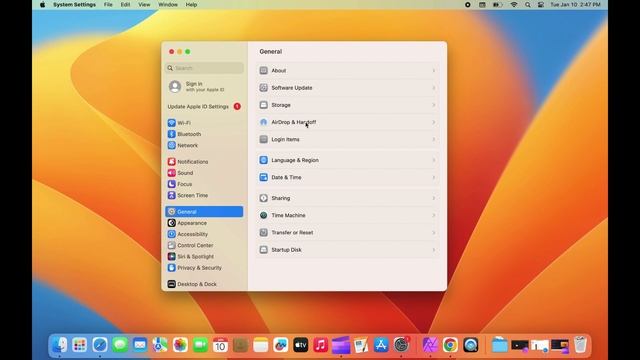Open the Apple menu
640x360 pixels.
pyautogui.click(x=42, y=5)
